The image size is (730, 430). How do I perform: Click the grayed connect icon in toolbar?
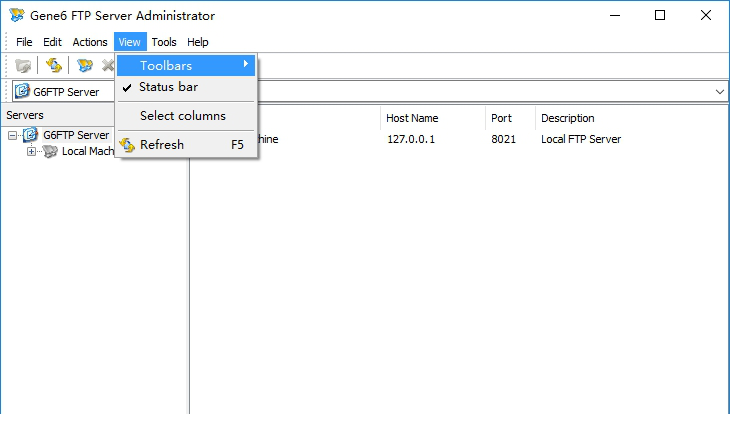tap(22, 66)
